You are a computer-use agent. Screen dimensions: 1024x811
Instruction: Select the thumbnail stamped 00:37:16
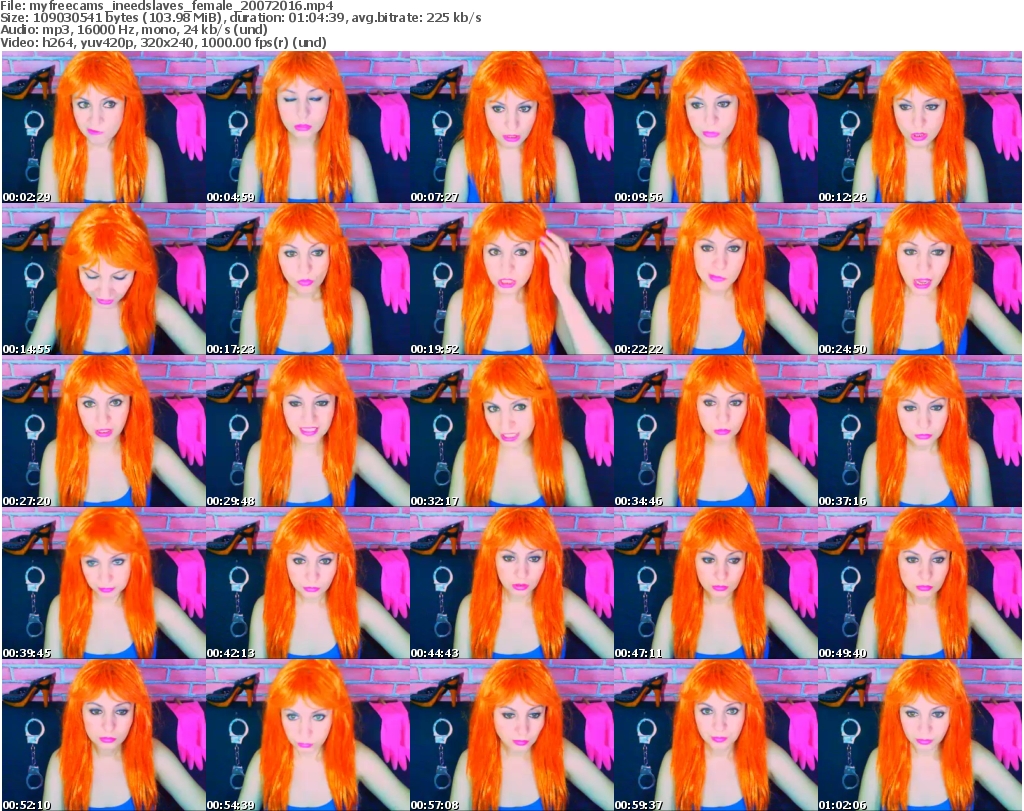pyautogui.click(x=920, y=431)
